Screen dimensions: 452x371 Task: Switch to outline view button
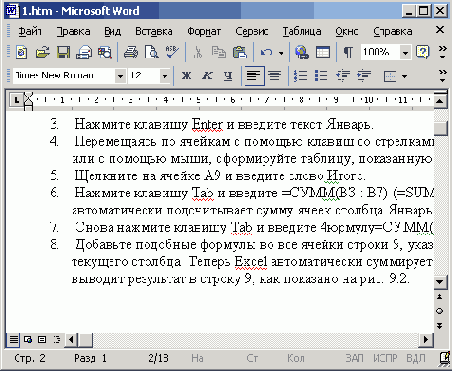56,340
